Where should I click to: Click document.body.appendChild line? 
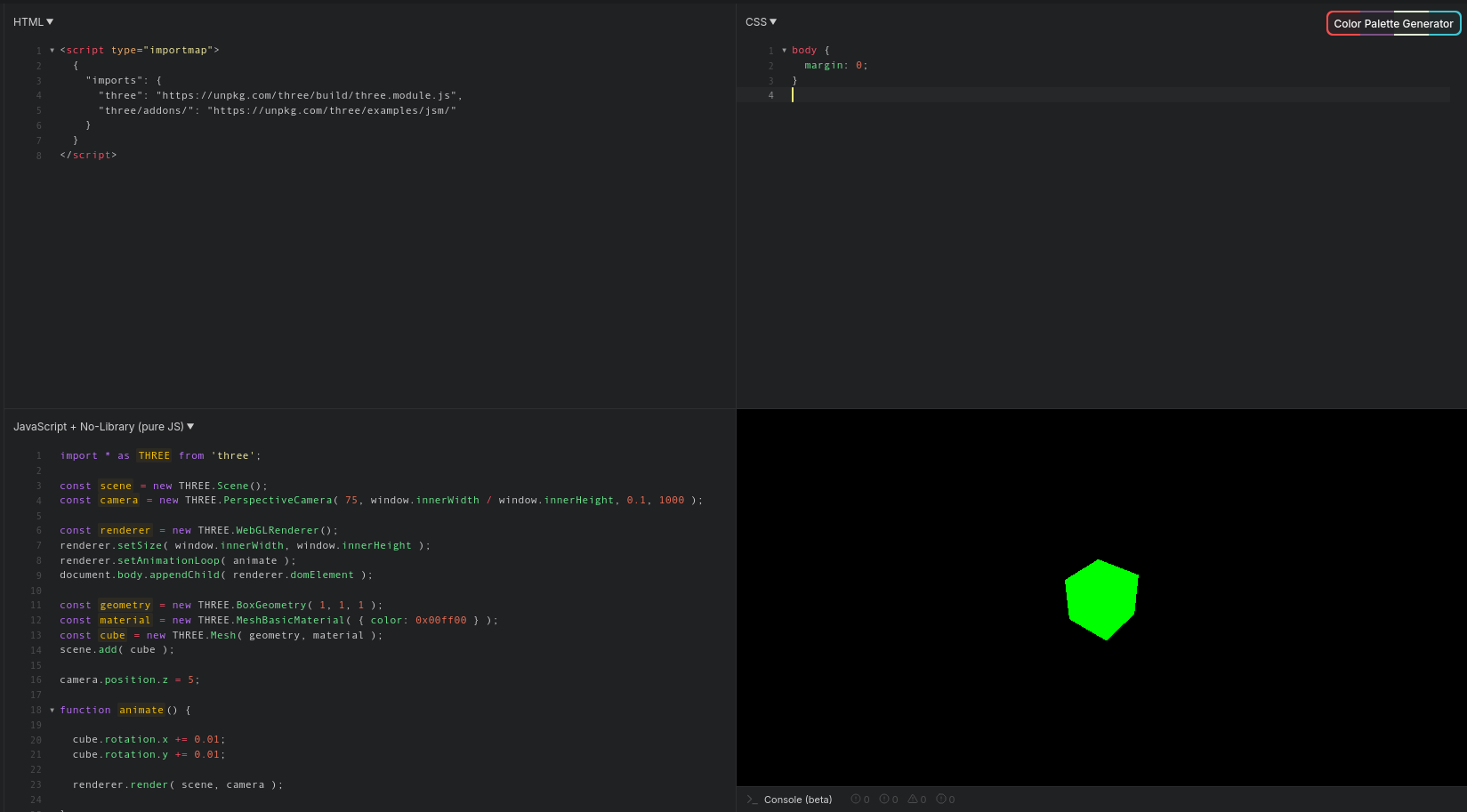(x=216, y=575)
